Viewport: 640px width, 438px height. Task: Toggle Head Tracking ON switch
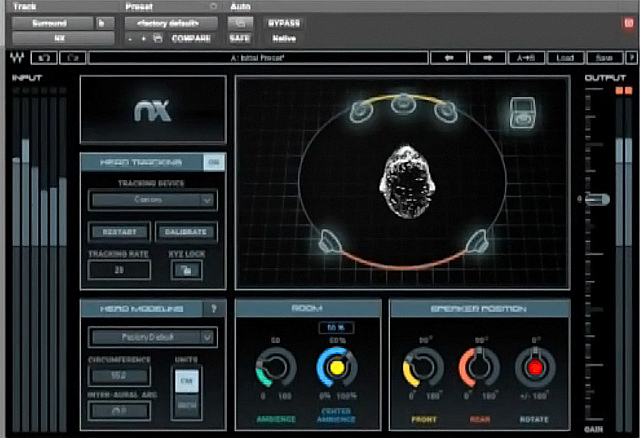point(212,162)
